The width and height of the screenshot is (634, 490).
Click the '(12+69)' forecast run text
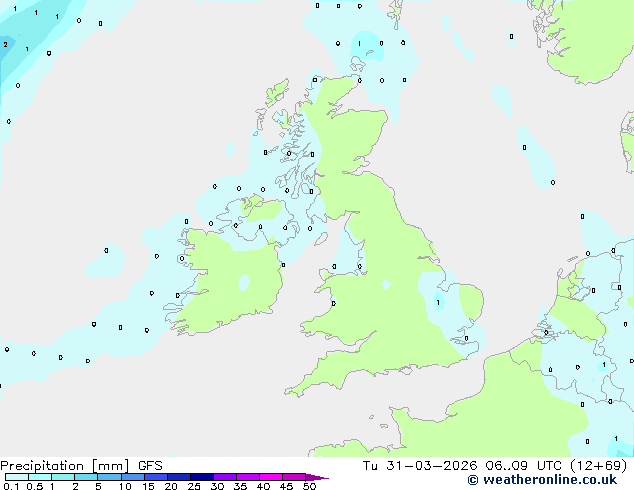(598, 466)
